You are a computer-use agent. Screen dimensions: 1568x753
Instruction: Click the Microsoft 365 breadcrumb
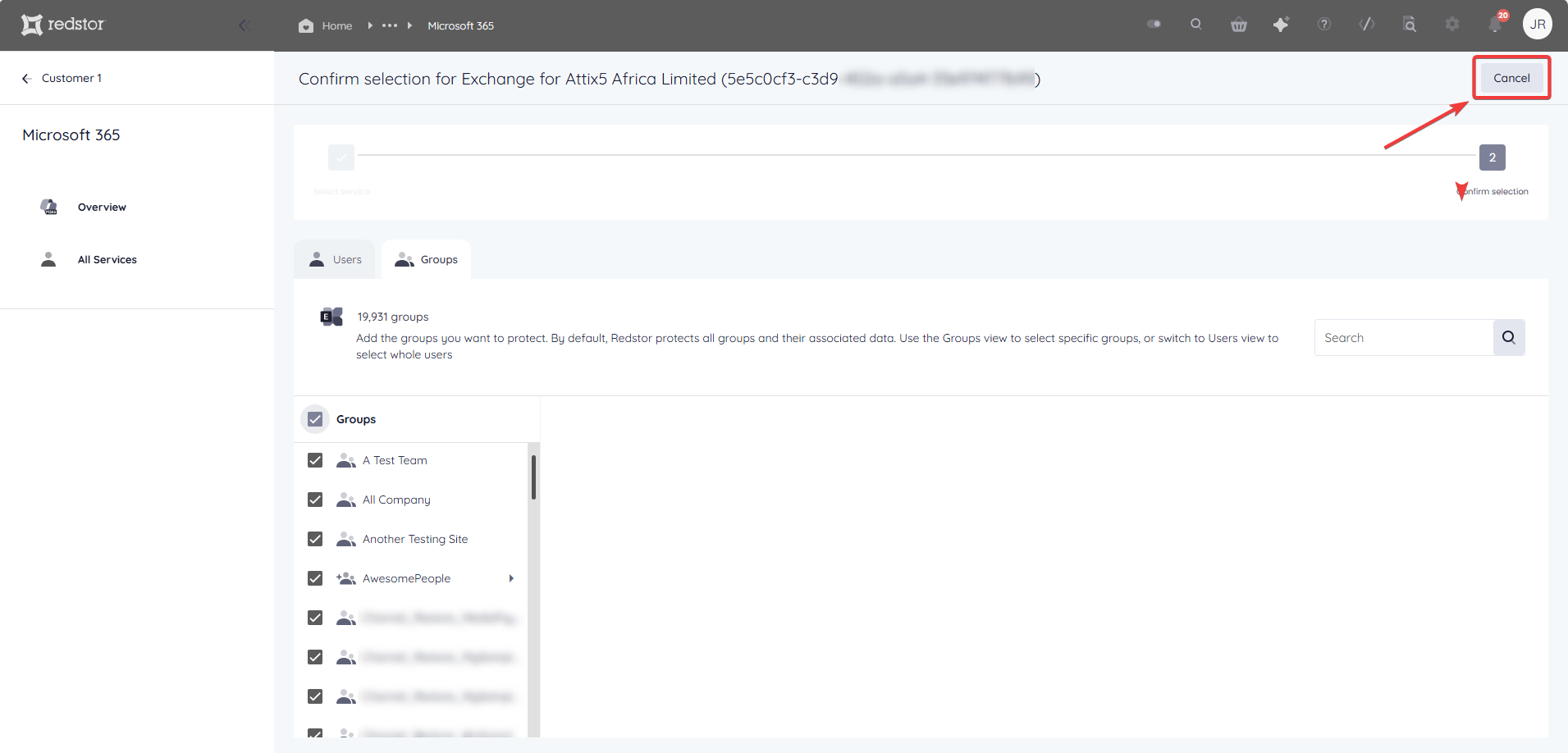point(460,25)
